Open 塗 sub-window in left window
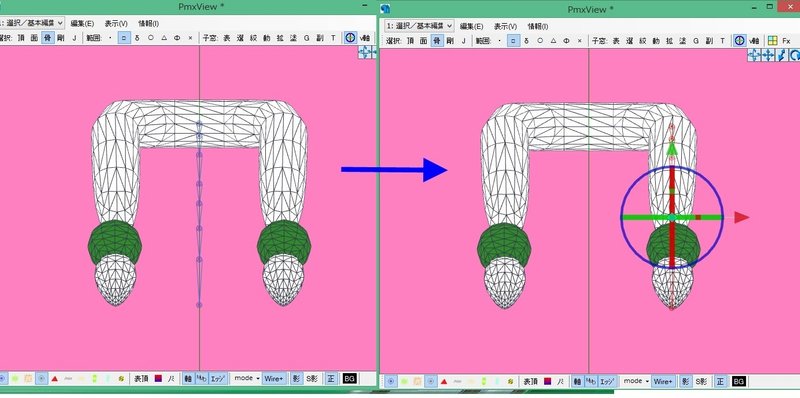This screenshot has height=398, width=800. click(x=293, y=38)
